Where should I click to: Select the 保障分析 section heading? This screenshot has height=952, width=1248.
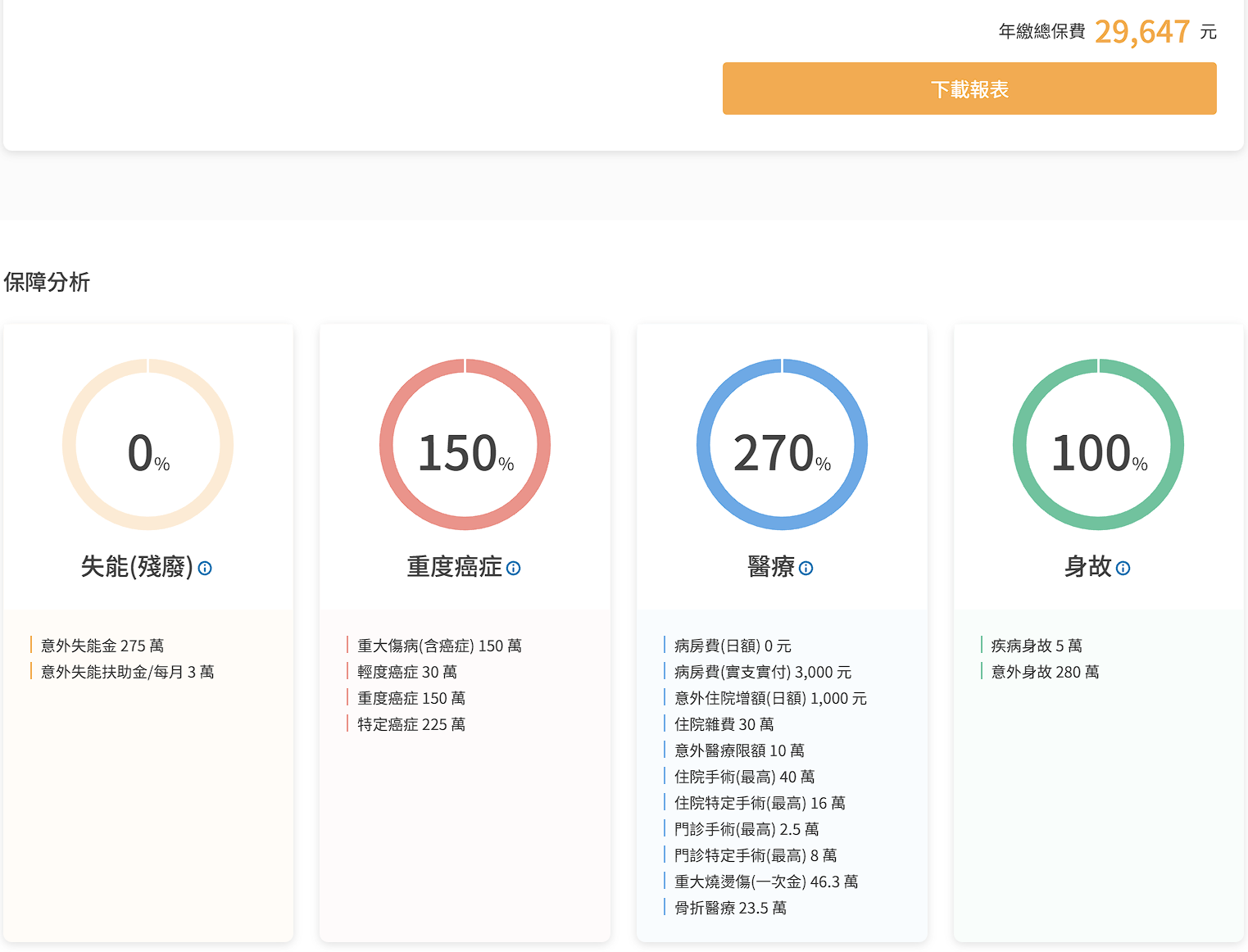coord(47,283)
